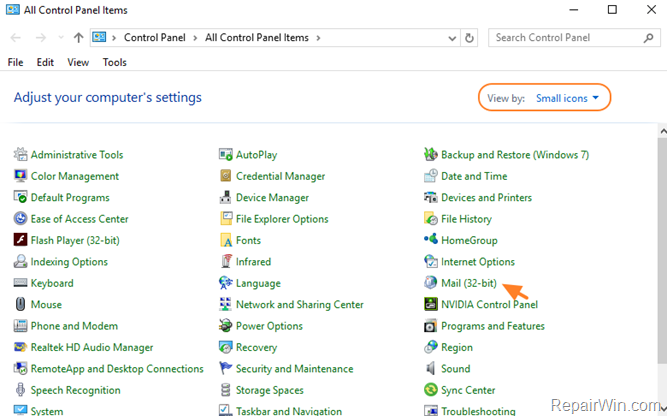Click the NVIDIA Control Panel icon
The width and height of the screenshot is (667, 416).
tap(431, 304)
